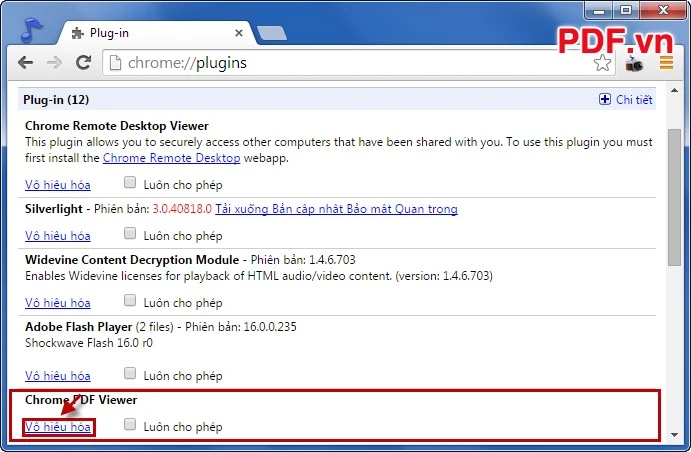Click the Plug-in (12) header text

tap(56, 100)
